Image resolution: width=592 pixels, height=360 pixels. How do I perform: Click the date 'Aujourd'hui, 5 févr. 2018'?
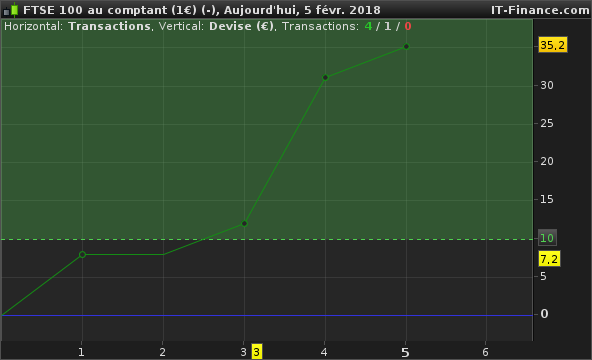pyautogui.click(x=302, y=10)
